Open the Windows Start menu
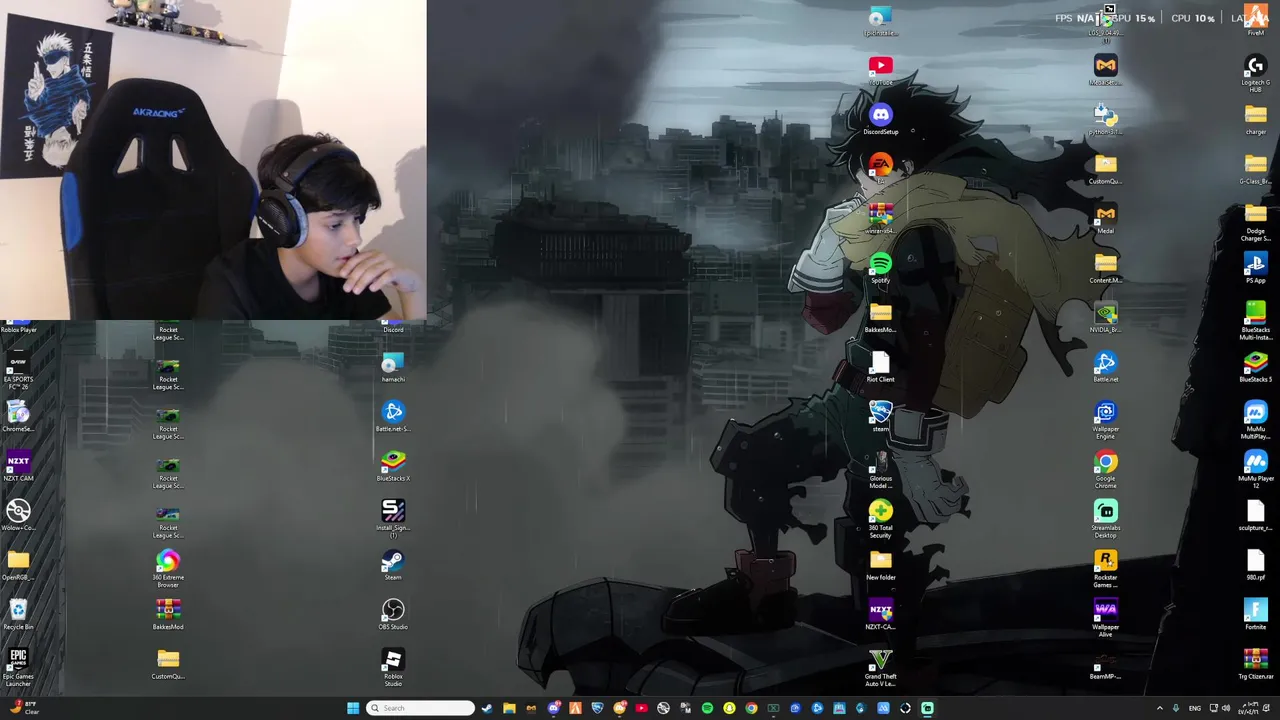 click(353, 708)
